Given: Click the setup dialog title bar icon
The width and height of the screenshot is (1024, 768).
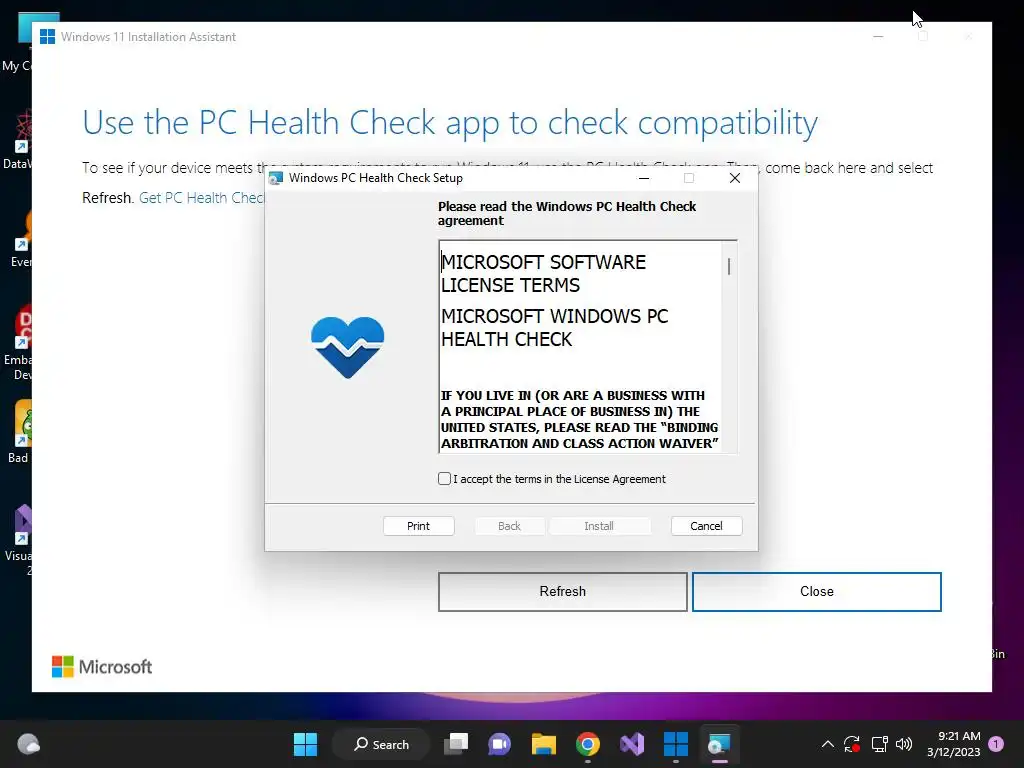Looking at the screenshot, I should point(276,178).
